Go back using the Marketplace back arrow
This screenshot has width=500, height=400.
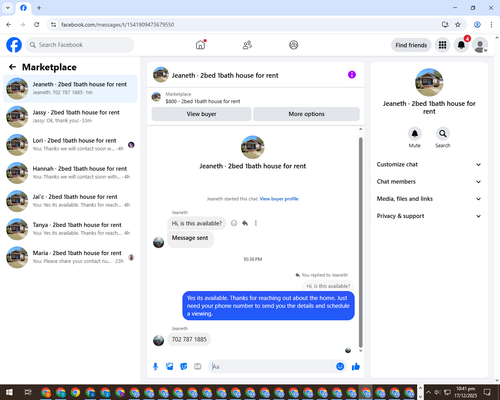click(x=12, y=67)
